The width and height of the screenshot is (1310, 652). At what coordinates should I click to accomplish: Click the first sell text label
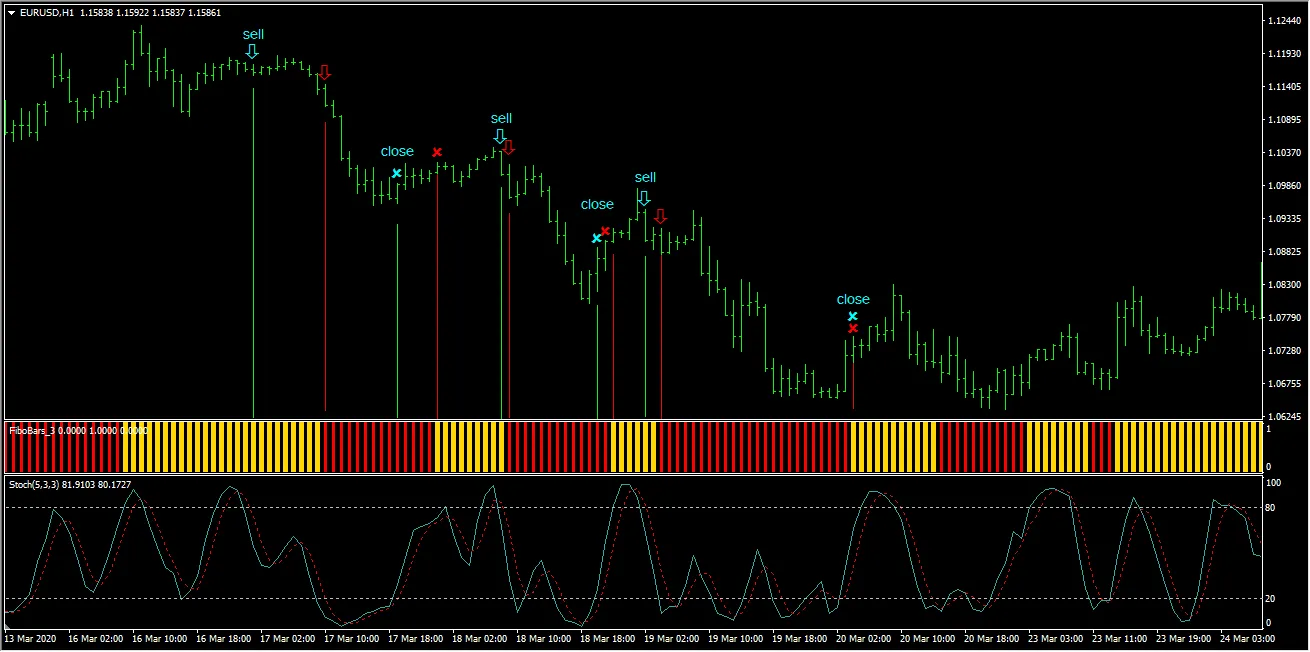(252, 35)
